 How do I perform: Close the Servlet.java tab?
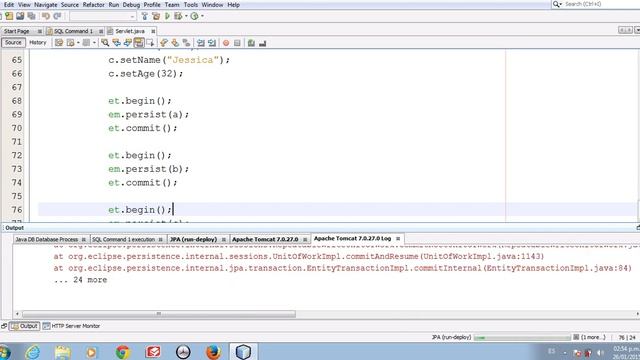coord(153,31)
